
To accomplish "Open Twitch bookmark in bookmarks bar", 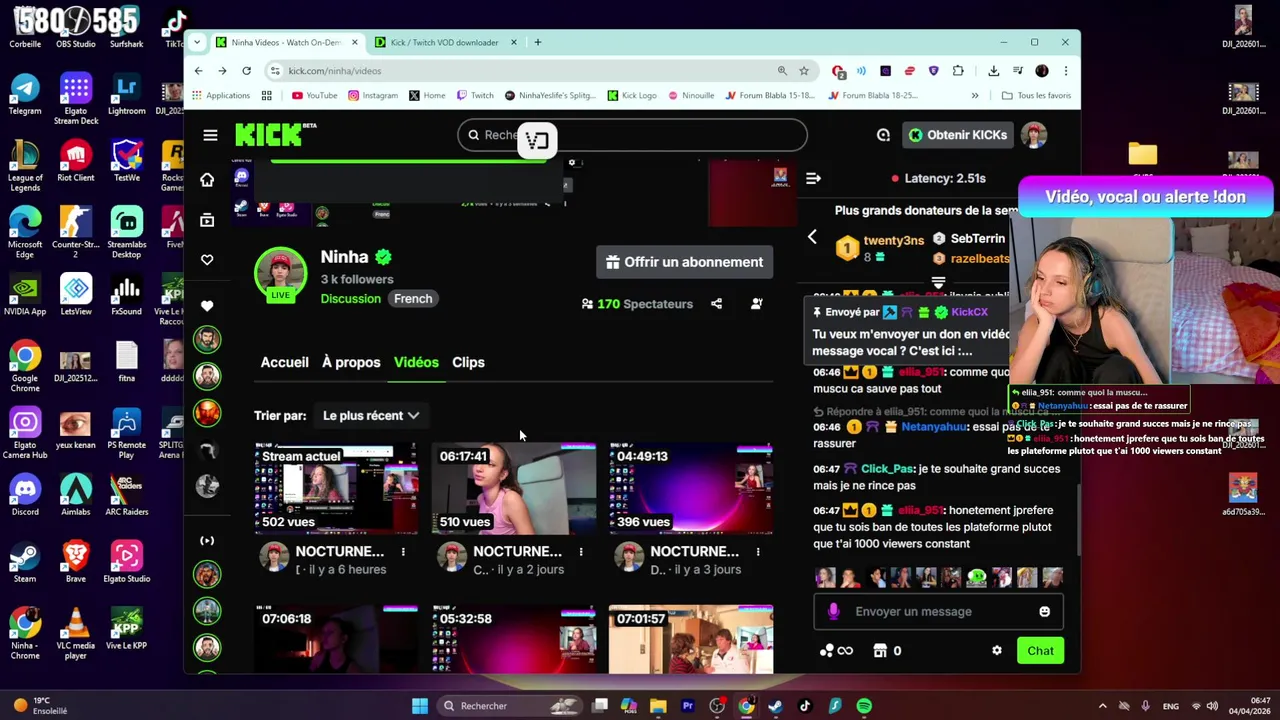I will point(475,96).
